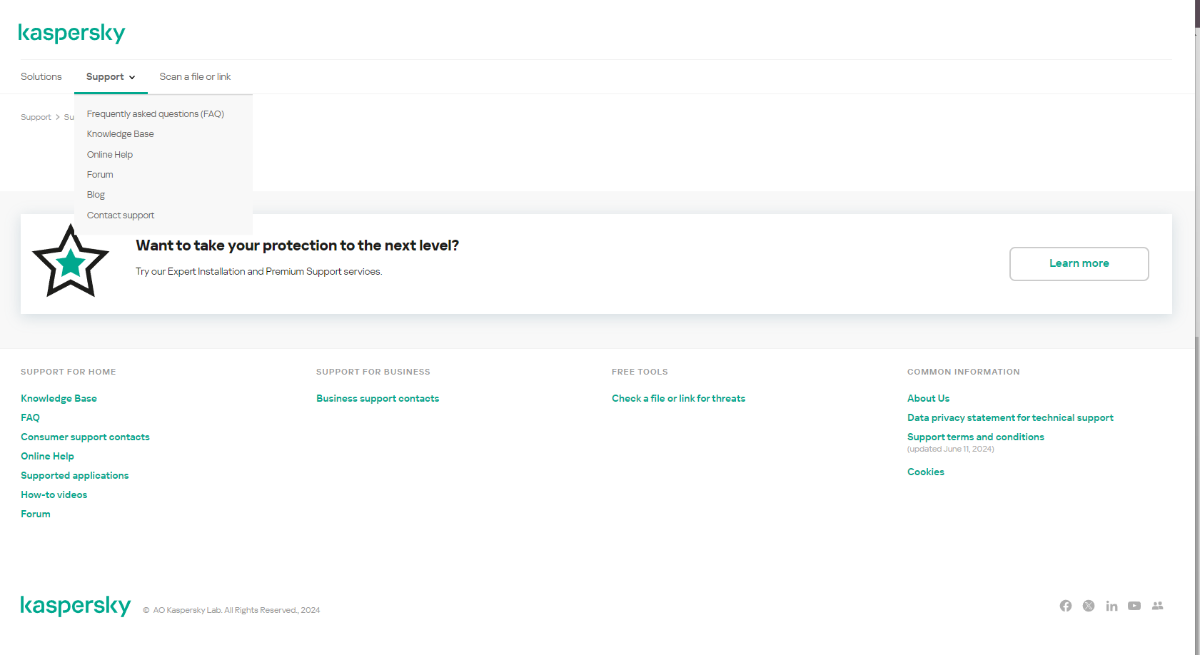Open Kaspersky's Facebook page icon
This screenshot has height=655, width=1200.
point(1065,606)
